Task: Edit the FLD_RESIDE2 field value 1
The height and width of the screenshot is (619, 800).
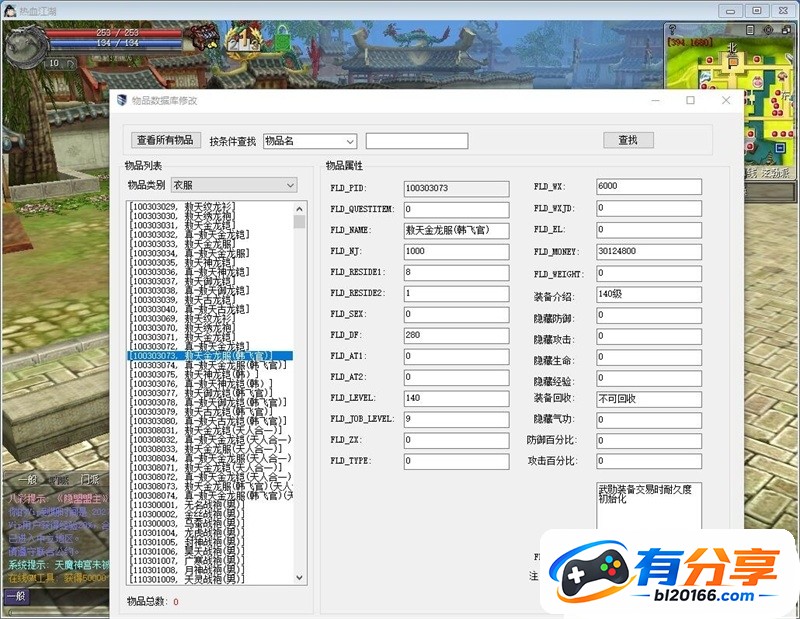Action: (456, 293)
